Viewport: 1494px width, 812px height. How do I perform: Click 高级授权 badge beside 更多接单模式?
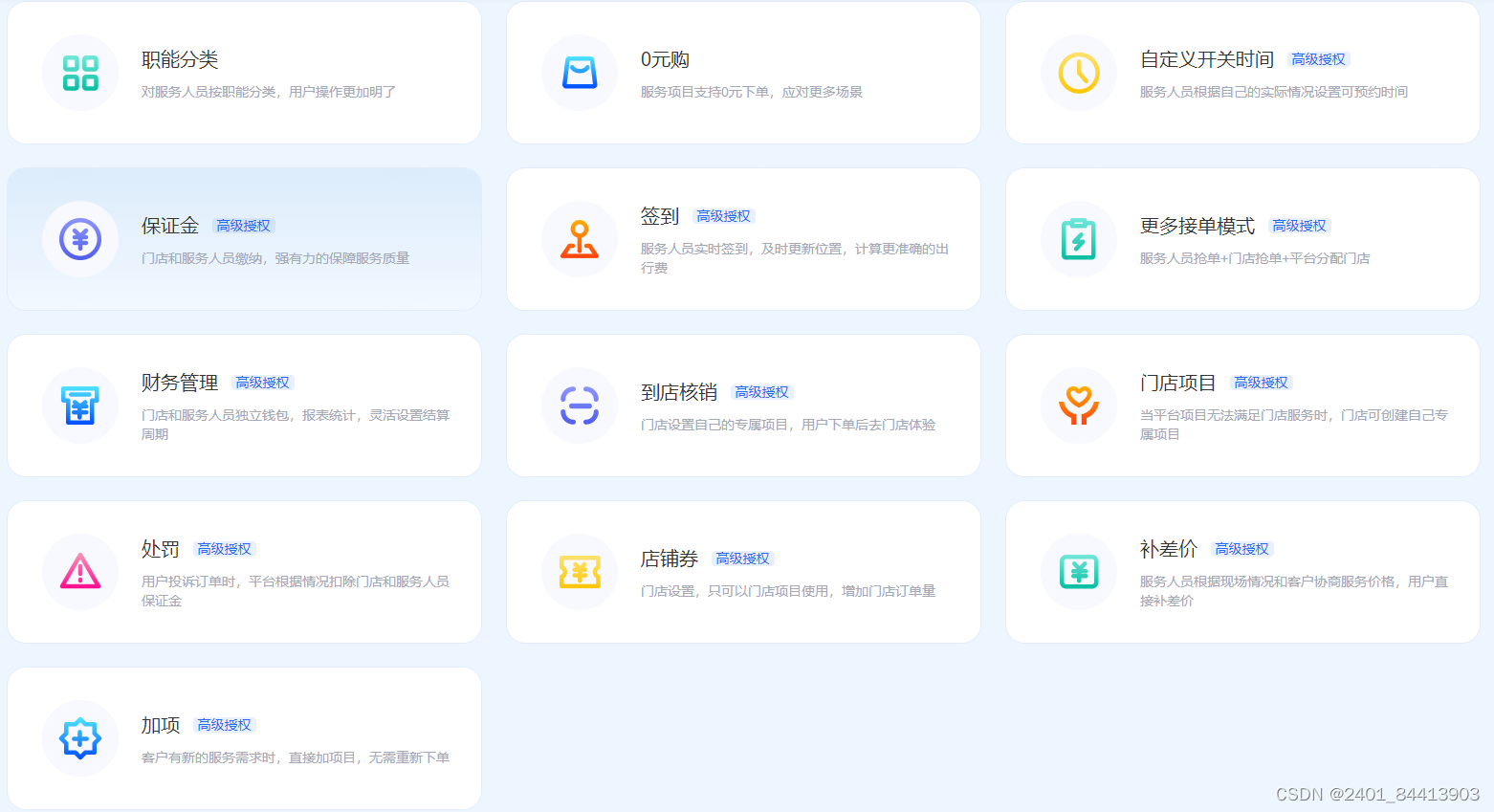[x=1299, y=226]
